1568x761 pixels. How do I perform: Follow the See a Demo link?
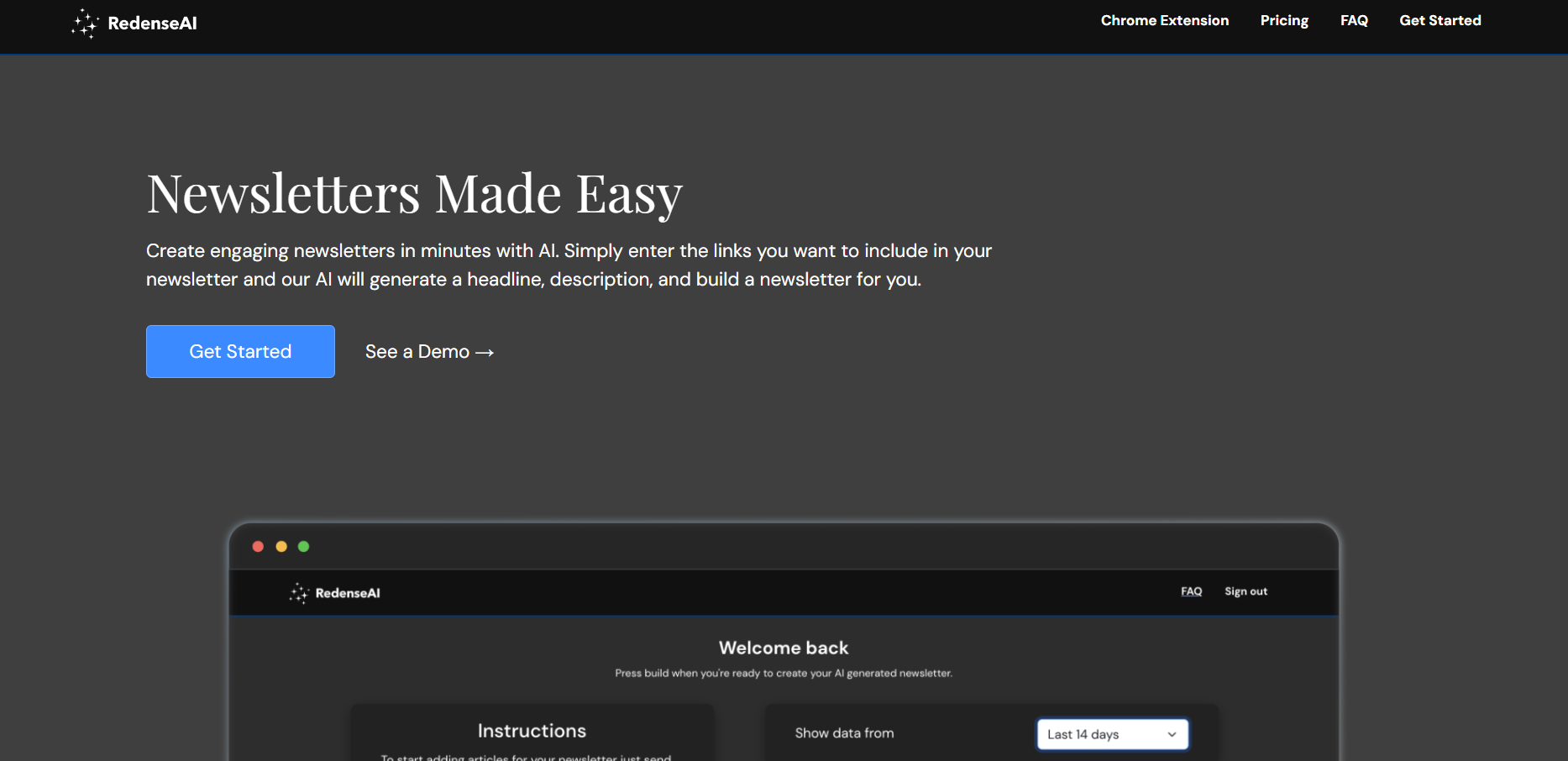tap(429, 352)
